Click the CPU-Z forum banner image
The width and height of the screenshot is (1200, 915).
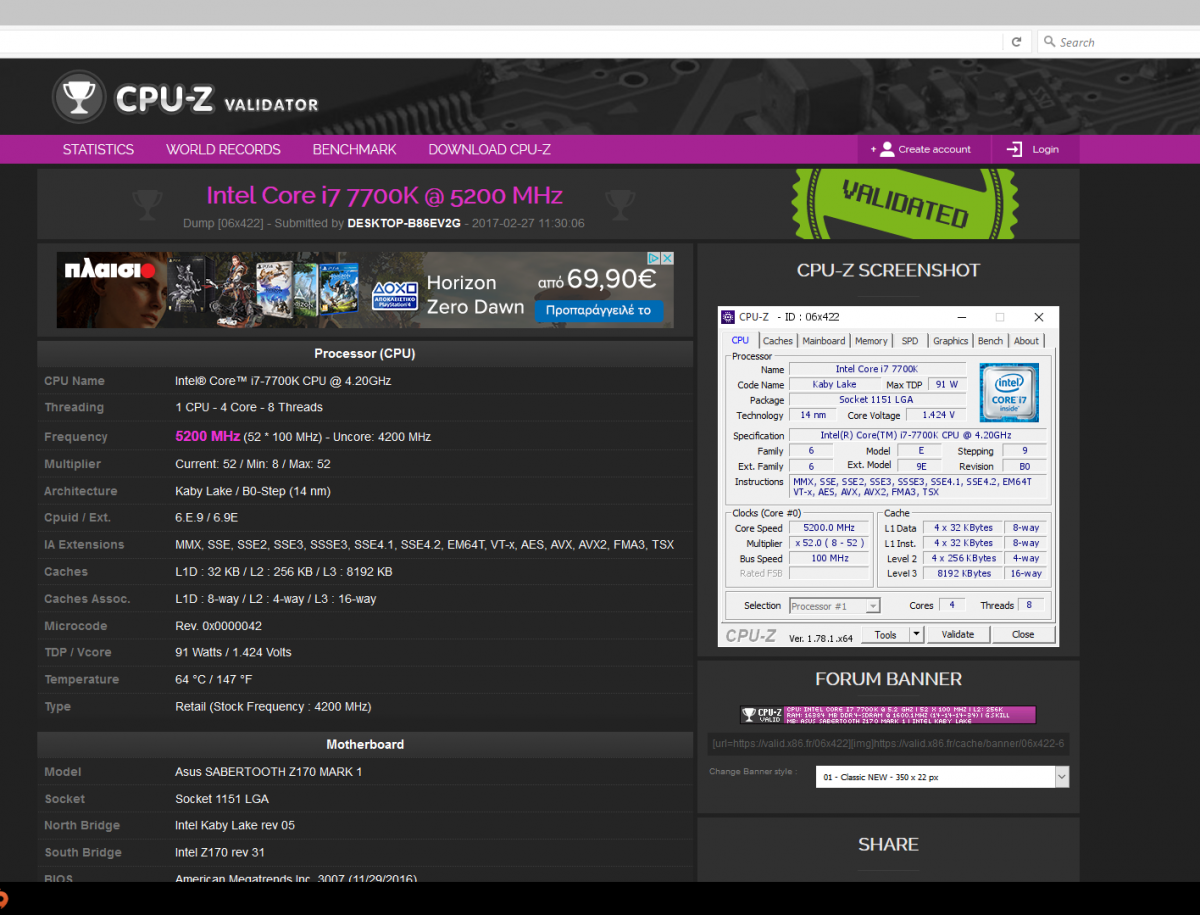pyautogui.click(x=888, y=715)
